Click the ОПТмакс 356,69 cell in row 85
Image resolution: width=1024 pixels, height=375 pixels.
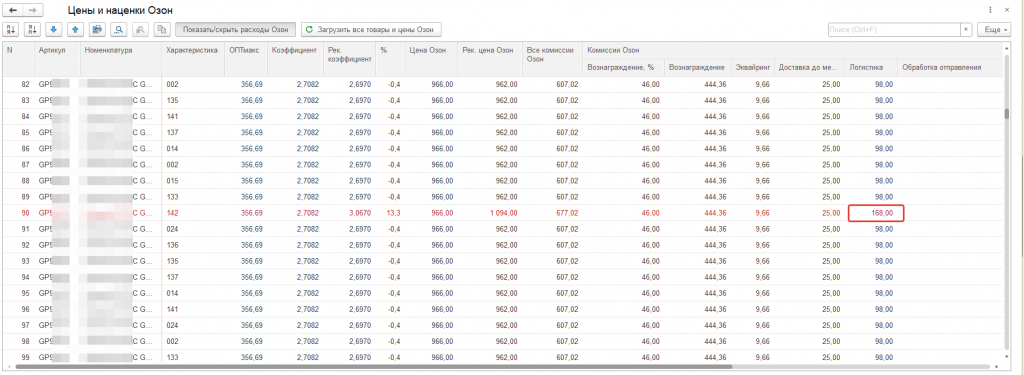[245, 133]
